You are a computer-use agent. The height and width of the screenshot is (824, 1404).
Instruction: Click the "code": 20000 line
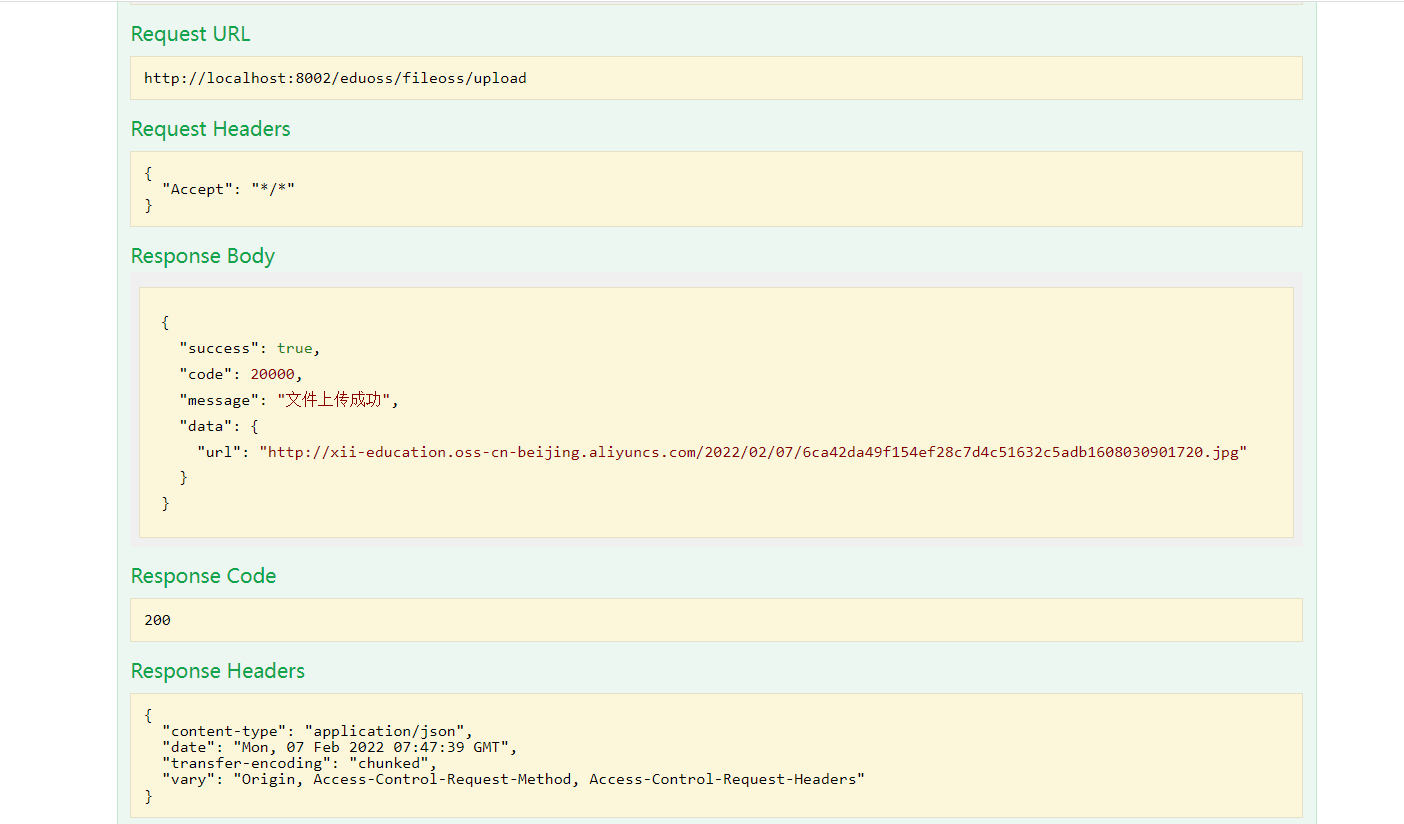[x=240, y=374]
